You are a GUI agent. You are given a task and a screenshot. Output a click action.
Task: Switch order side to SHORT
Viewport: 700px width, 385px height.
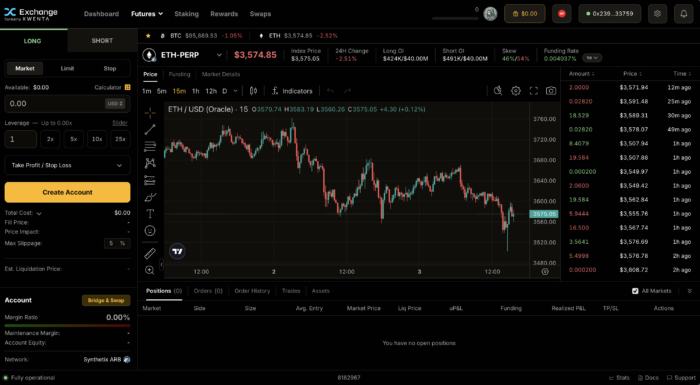pyautogui.click(x=102, y=41)
